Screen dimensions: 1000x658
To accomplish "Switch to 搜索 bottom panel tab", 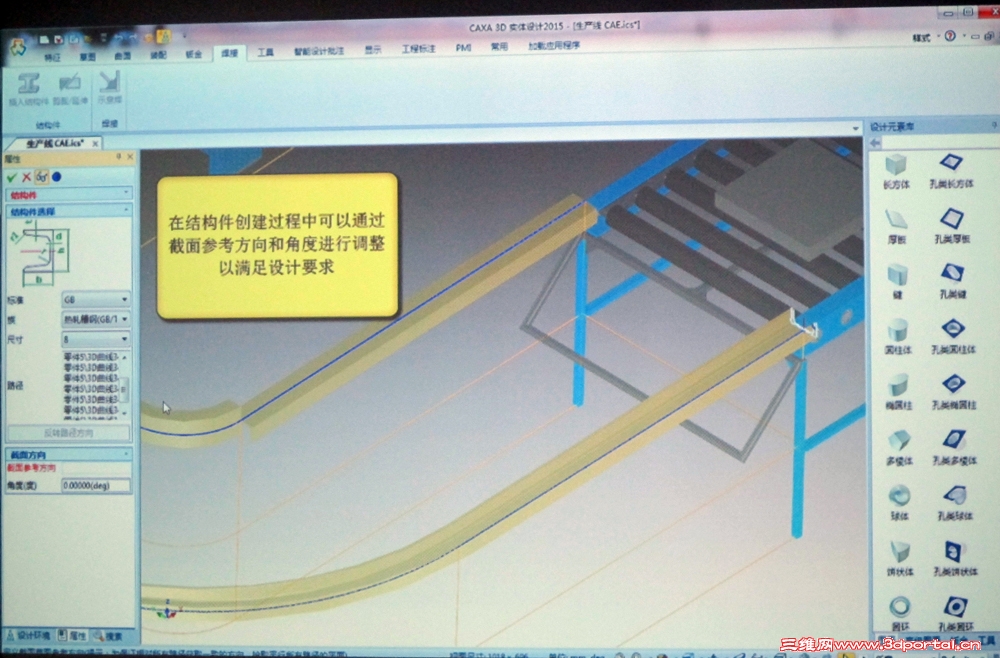I will pyautogui.click(x=108, y=636).
